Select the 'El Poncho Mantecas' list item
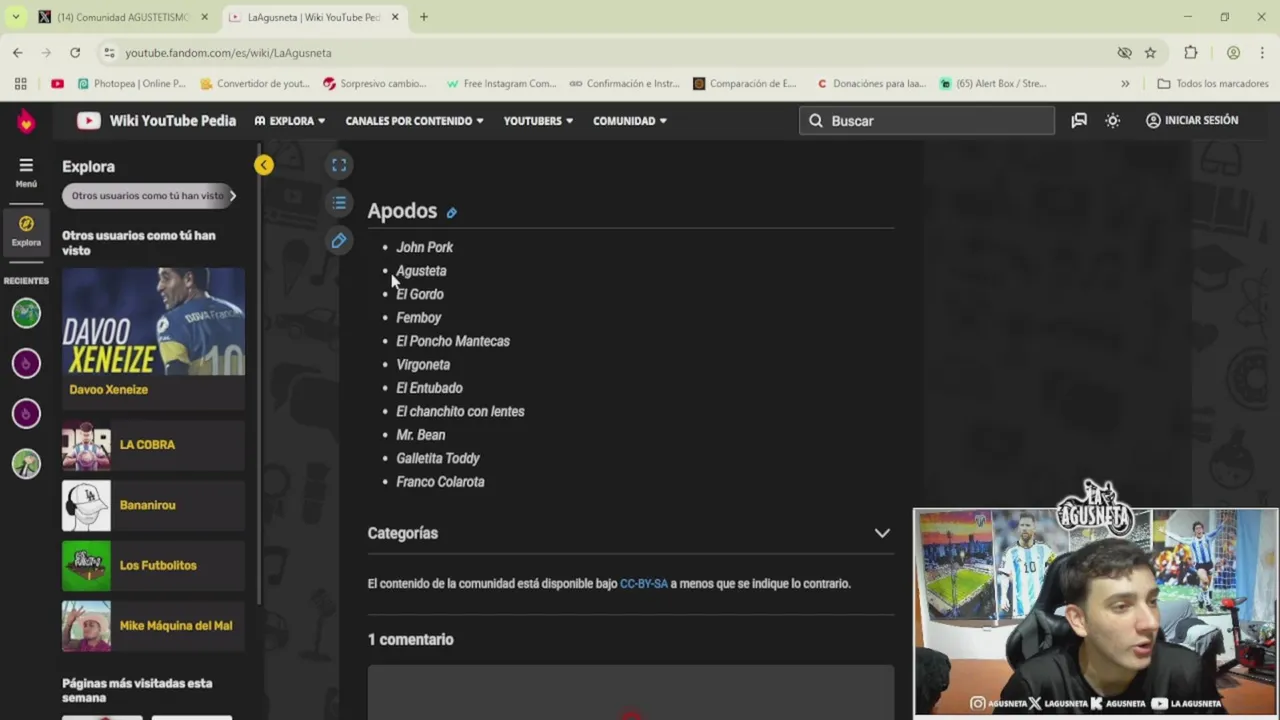Viewport: 1280px width, 720px height. coord(453,341)
